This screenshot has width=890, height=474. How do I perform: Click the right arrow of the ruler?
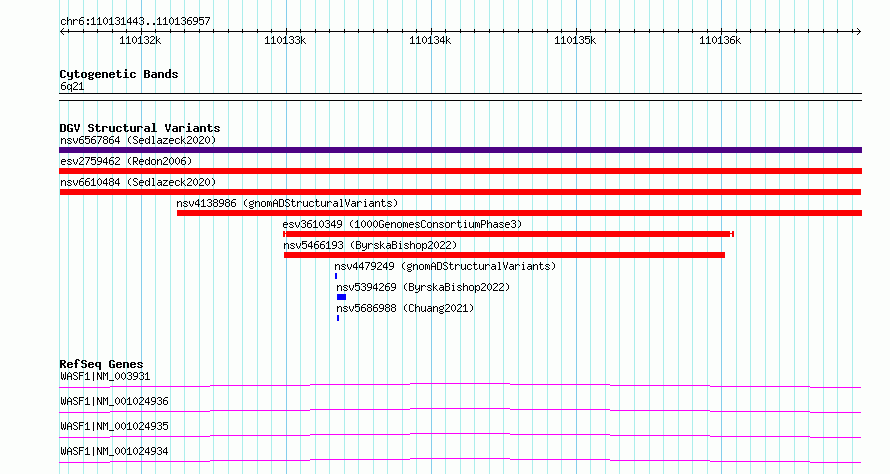859,32
